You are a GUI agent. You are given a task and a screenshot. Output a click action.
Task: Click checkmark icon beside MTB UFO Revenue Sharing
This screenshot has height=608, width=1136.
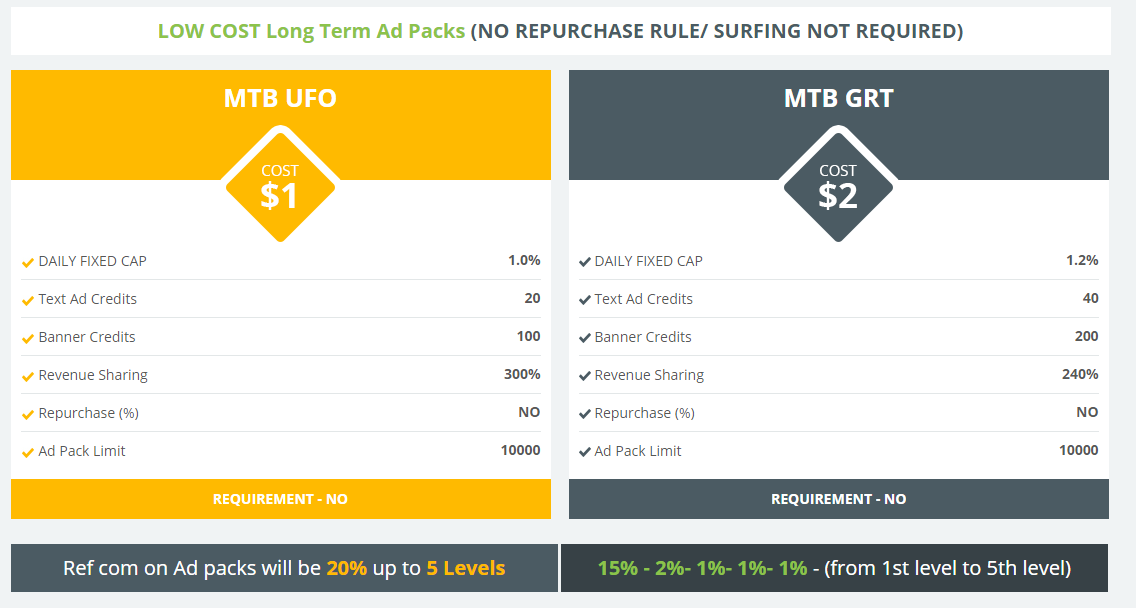pyautogui.click(x=28, y=376)
